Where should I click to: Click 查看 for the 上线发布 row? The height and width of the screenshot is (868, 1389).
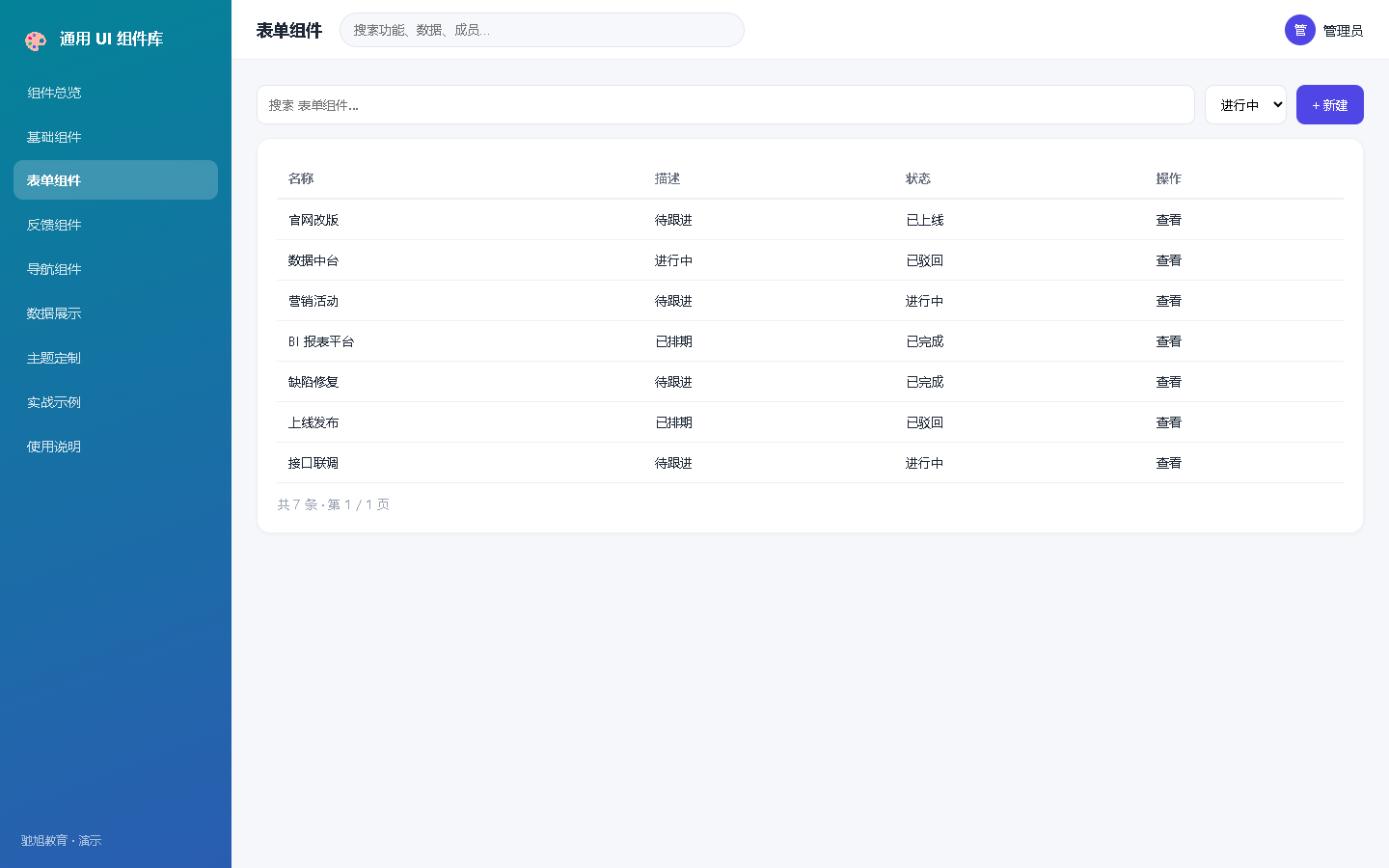tap(1169, 422)
